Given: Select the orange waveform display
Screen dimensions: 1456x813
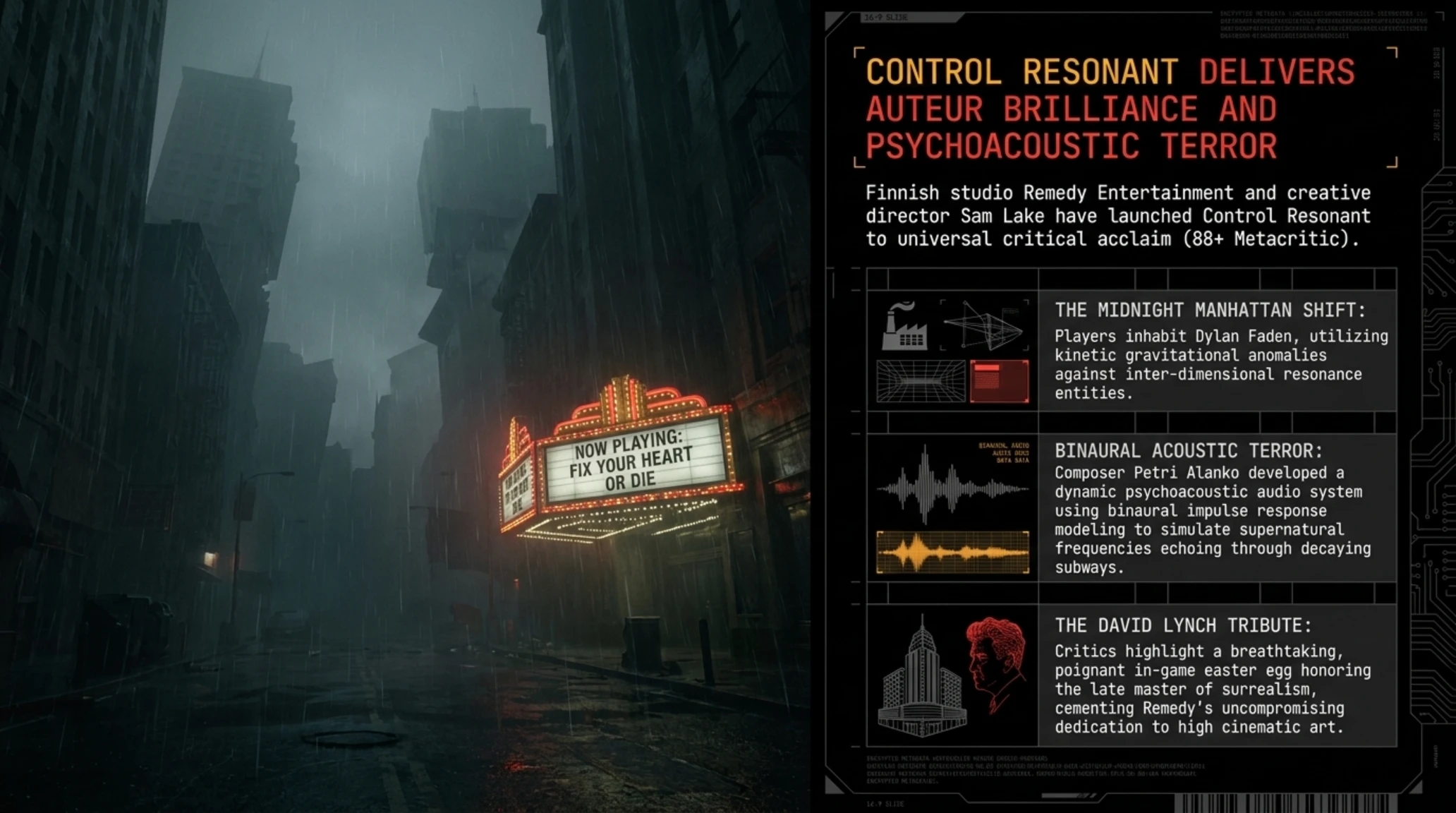Looking at the screenshot, I should point(952,552).
